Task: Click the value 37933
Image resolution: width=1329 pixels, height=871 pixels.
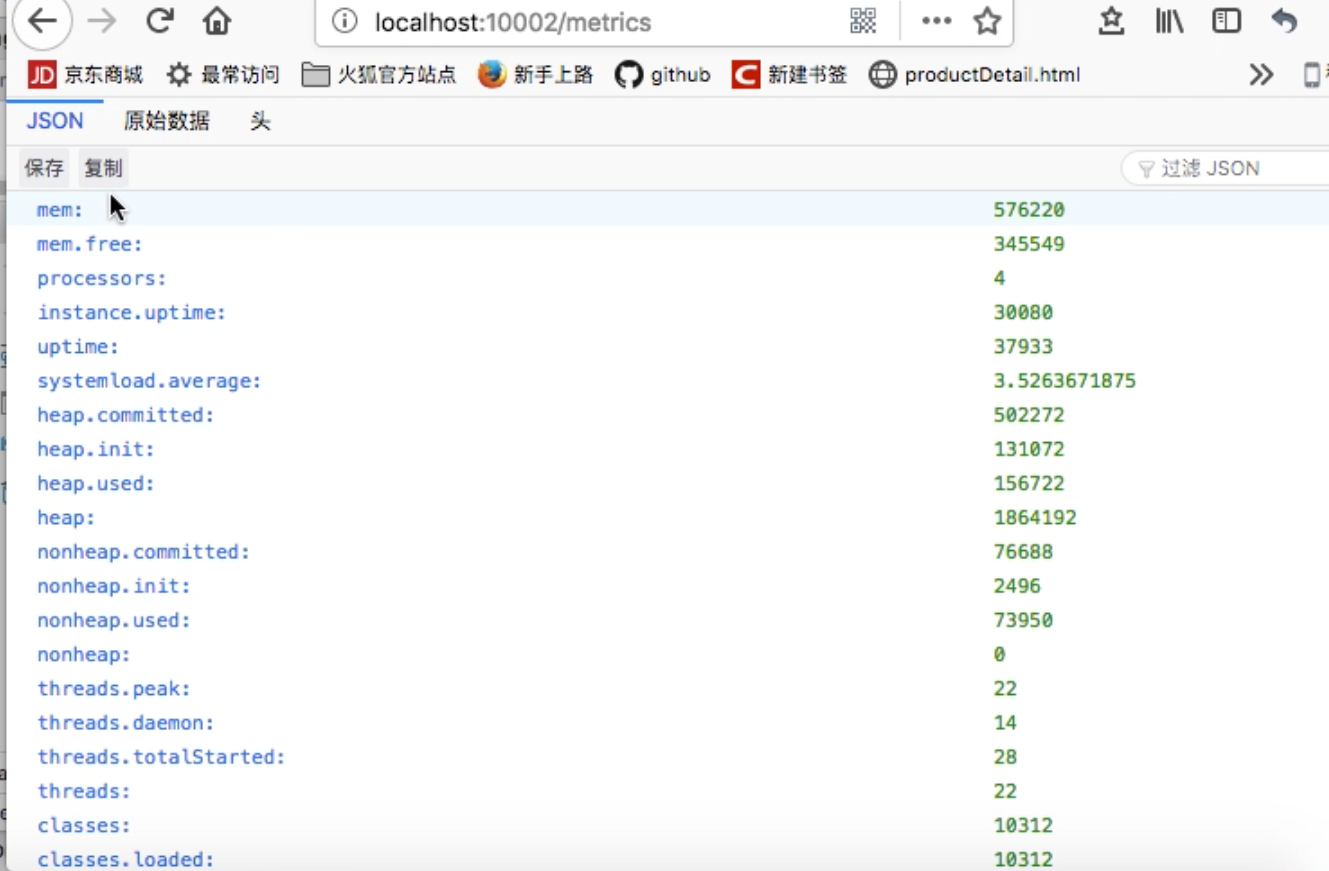Action: point(1023,346)
